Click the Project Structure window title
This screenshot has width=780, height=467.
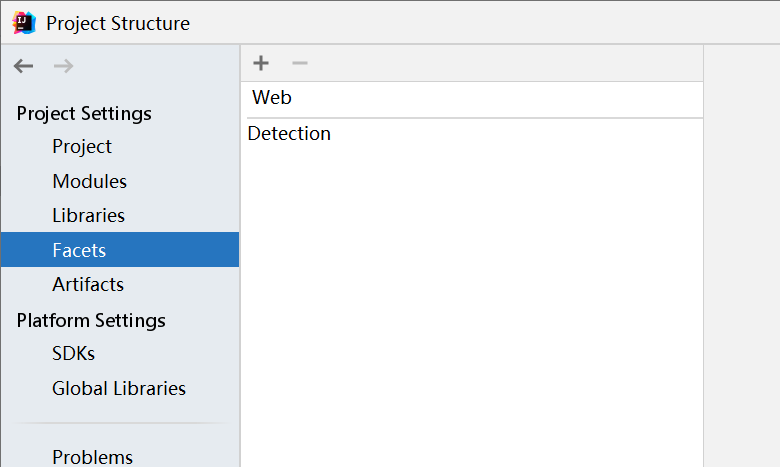click(x=118, y=23)
